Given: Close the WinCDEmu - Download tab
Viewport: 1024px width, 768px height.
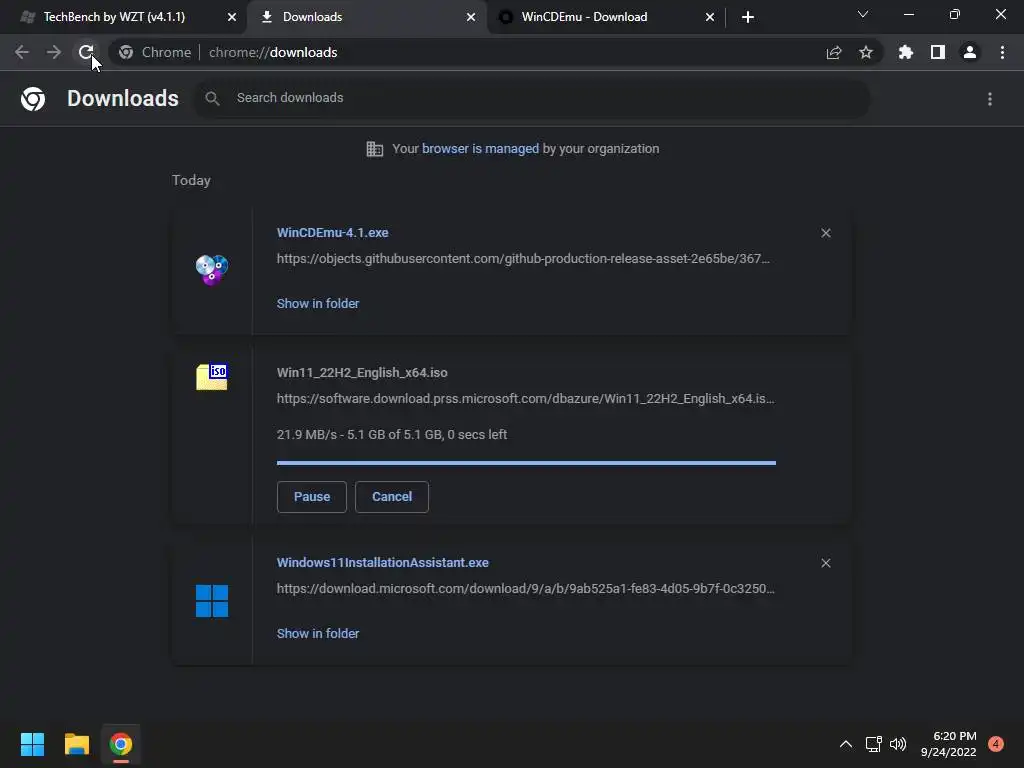Looking at the screenshot, I should 710,17.
